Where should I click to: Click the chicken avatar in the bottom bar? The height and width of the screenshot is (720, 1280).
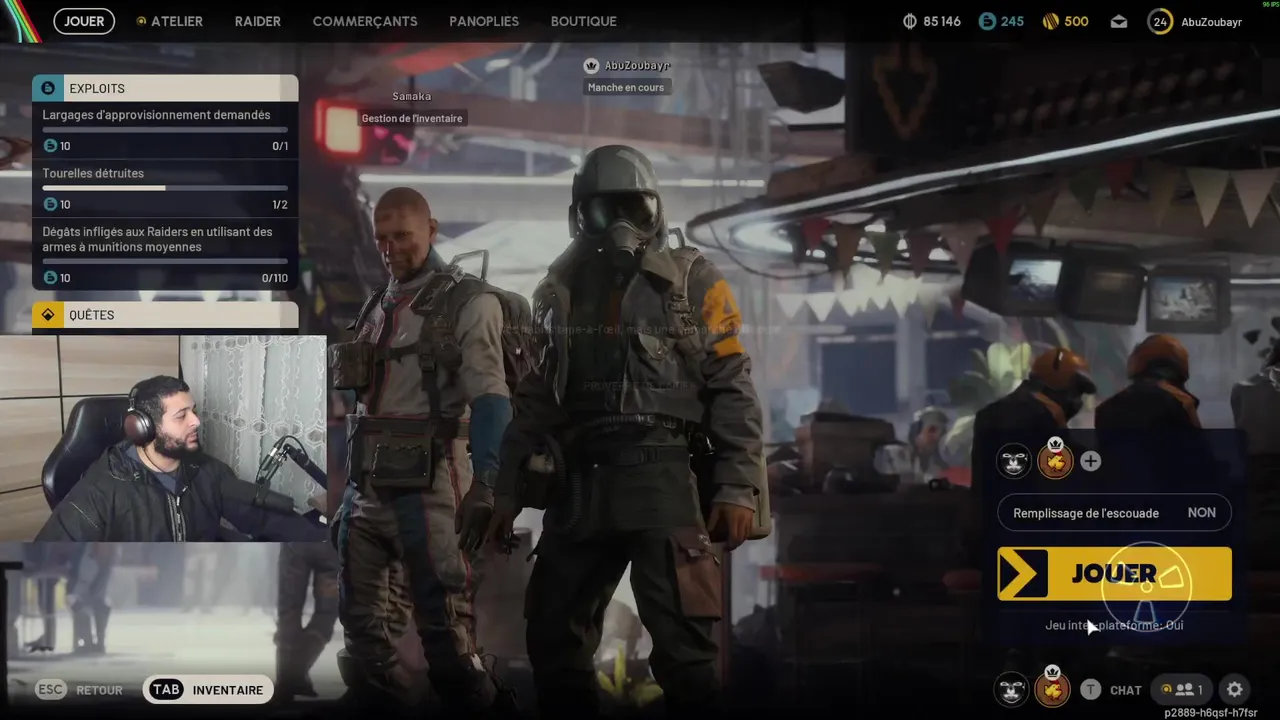[1052, 689]
